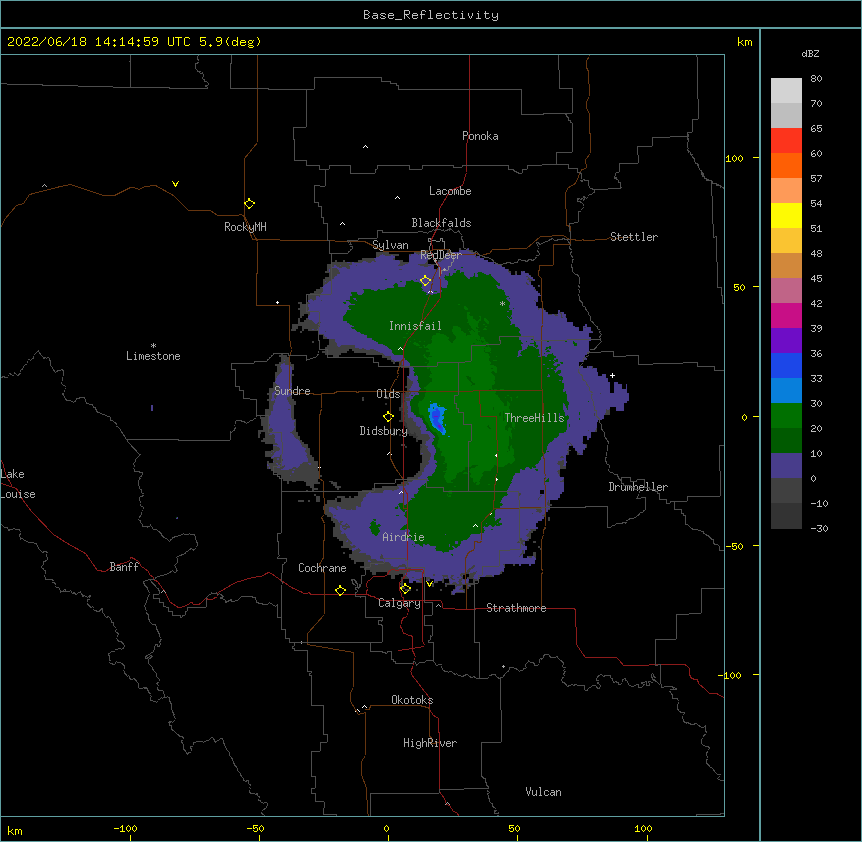862x842 pixels.
Task: Click the Sylvan label
Action: tap(390, 245)
